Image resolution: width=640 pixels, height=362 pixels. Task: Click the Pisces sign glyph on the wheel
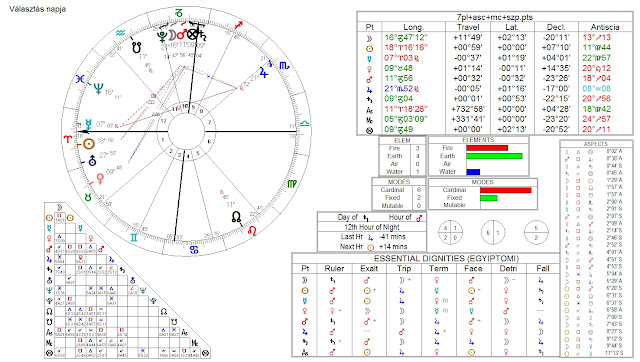80,79
